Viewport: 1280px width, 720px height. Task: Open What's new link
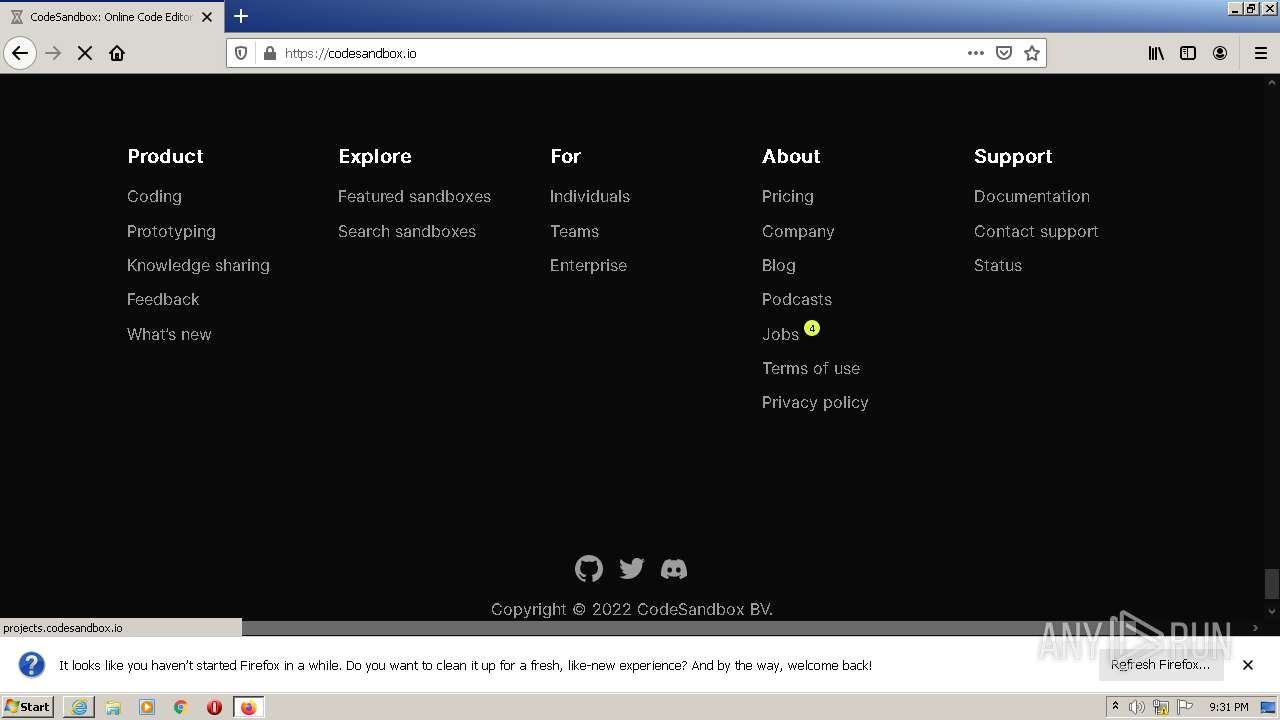point(169,334)
